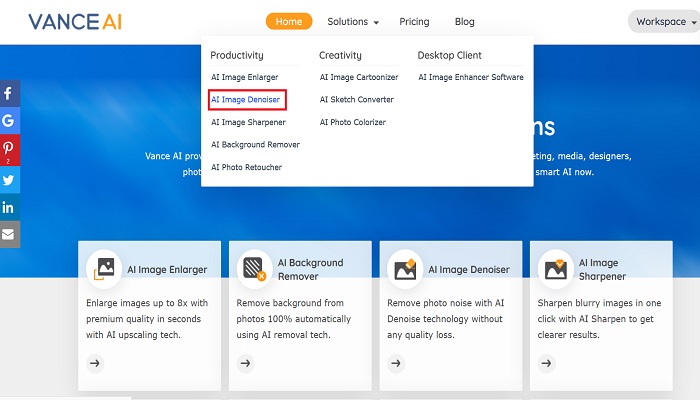Choose AI Photo Retoucher in the Solutions menu
Viewport: 700px width, 400px height.
tap(246, 167)
